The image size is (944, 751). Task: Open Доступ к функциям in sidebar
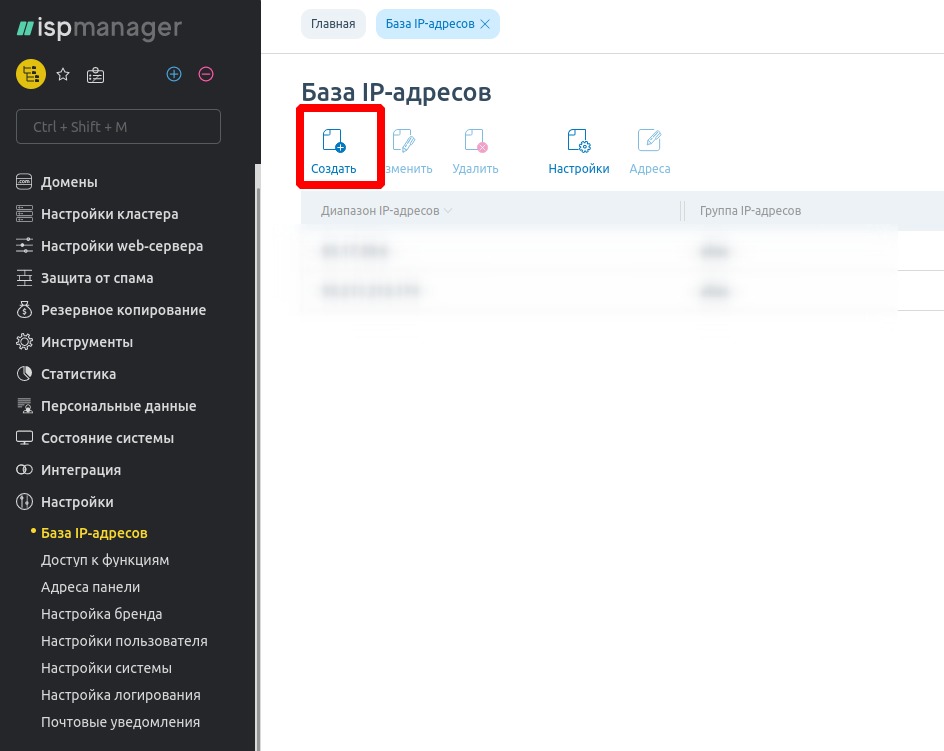pos(105,560)
